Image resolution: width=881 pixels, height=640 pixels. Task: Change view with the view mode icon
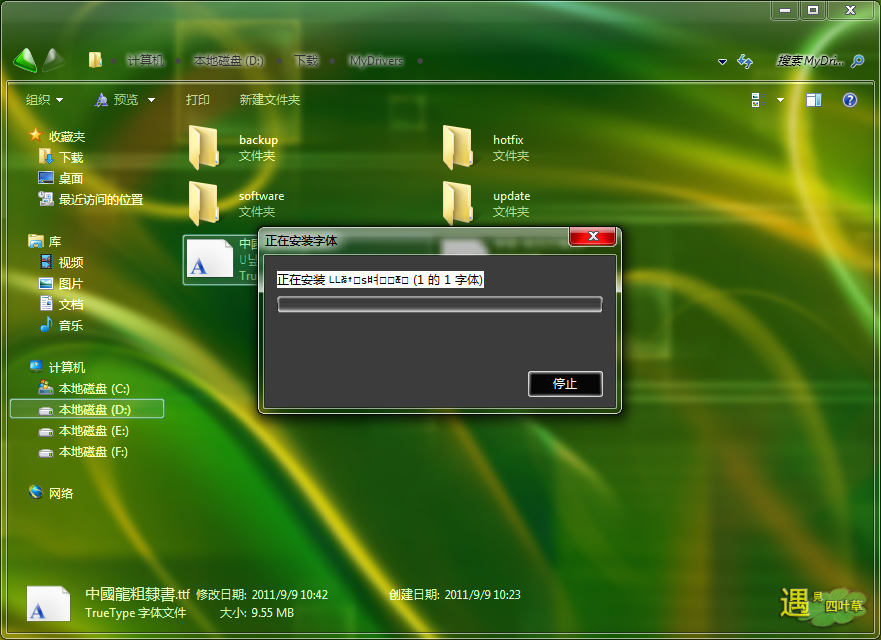[x=759, y=100]
